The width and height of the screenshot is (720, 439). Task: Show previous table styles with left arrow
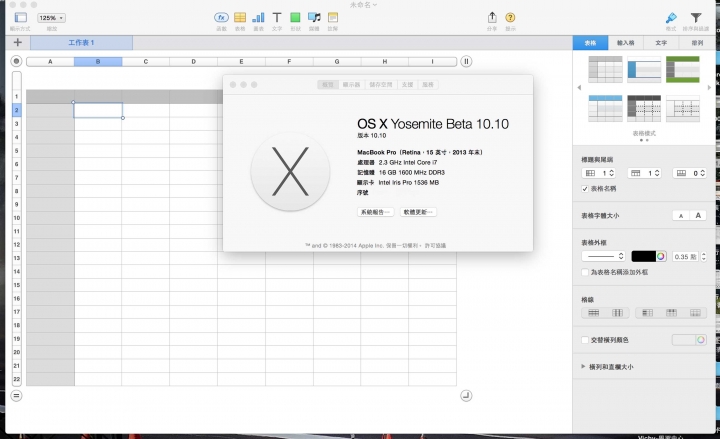[579, 87]
